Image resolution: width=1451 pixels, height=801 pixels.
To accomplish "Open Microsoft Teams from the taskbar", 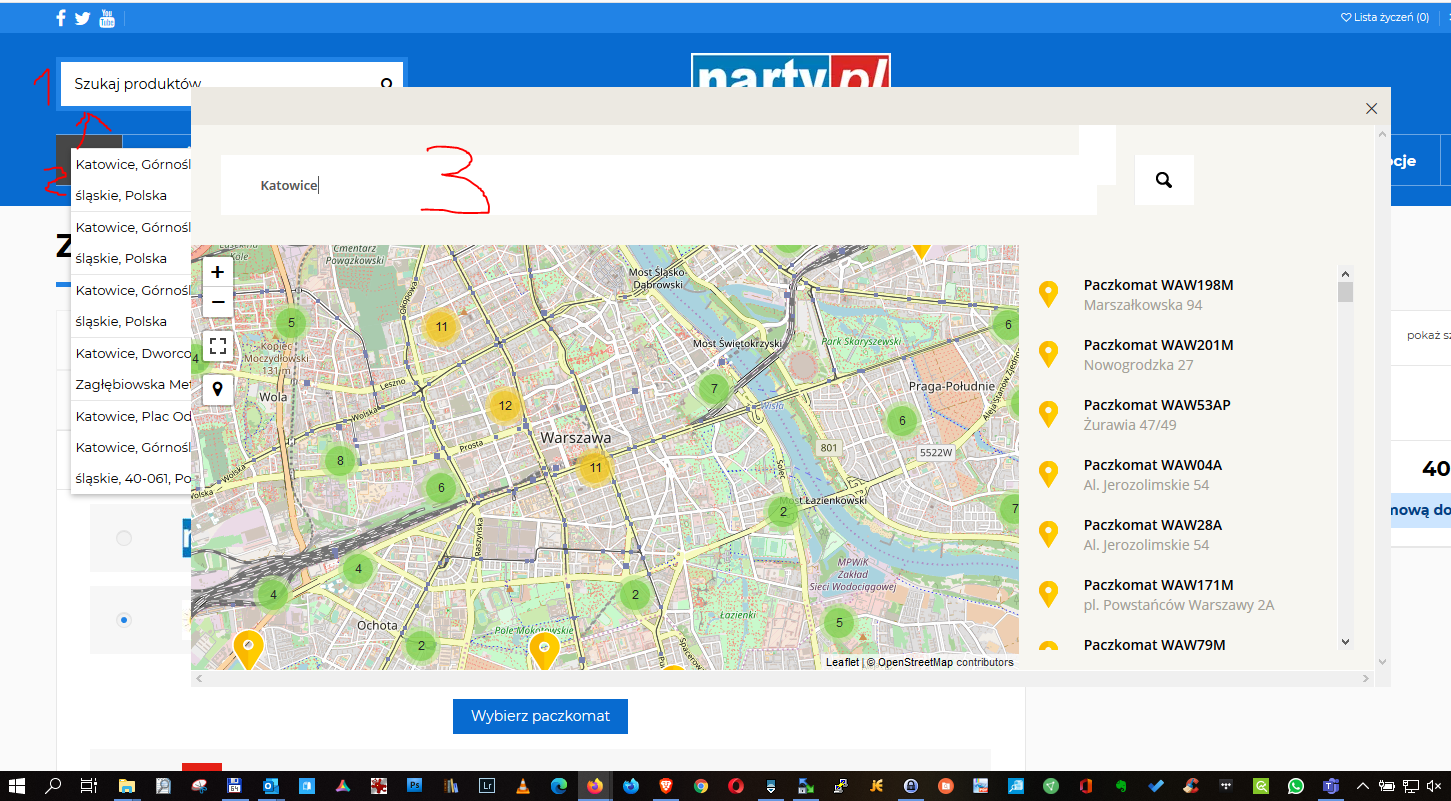I will coord(1331,786).
